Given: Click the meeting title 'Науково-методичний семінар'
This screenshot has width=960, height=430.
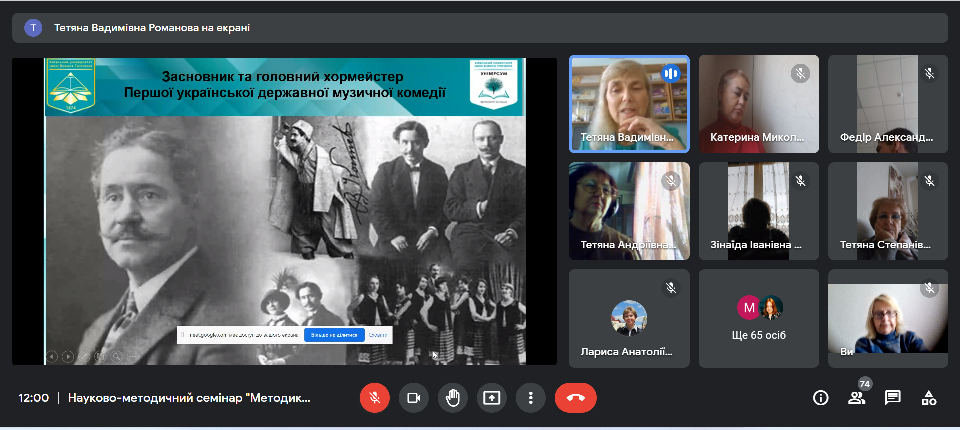Looking at the screenshot, I should 190,397.
